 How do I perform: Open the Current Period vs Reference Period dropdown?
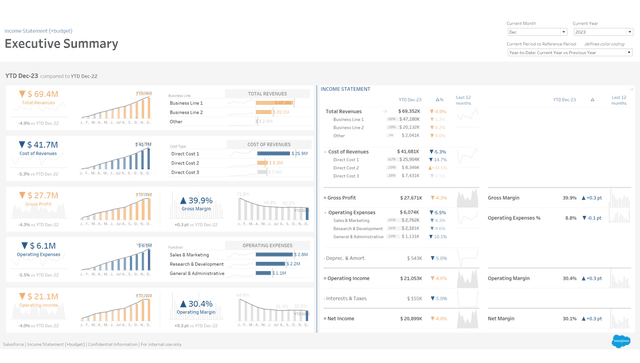pyautogui.click(x=570, y=53)
